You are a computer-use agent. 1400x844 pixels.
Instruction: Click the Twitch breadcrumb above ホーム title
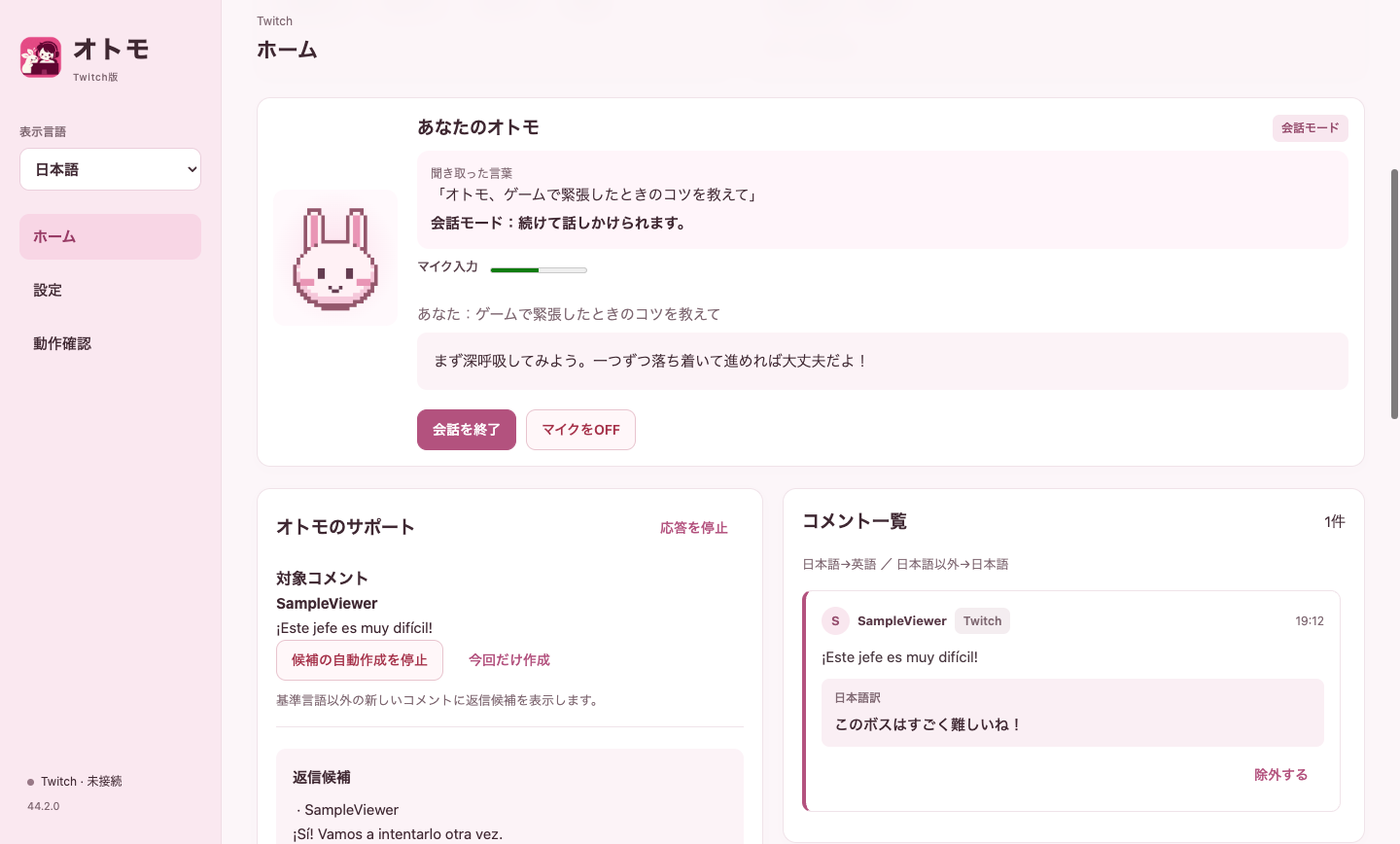pyautogui.click(x=275, y=21)
